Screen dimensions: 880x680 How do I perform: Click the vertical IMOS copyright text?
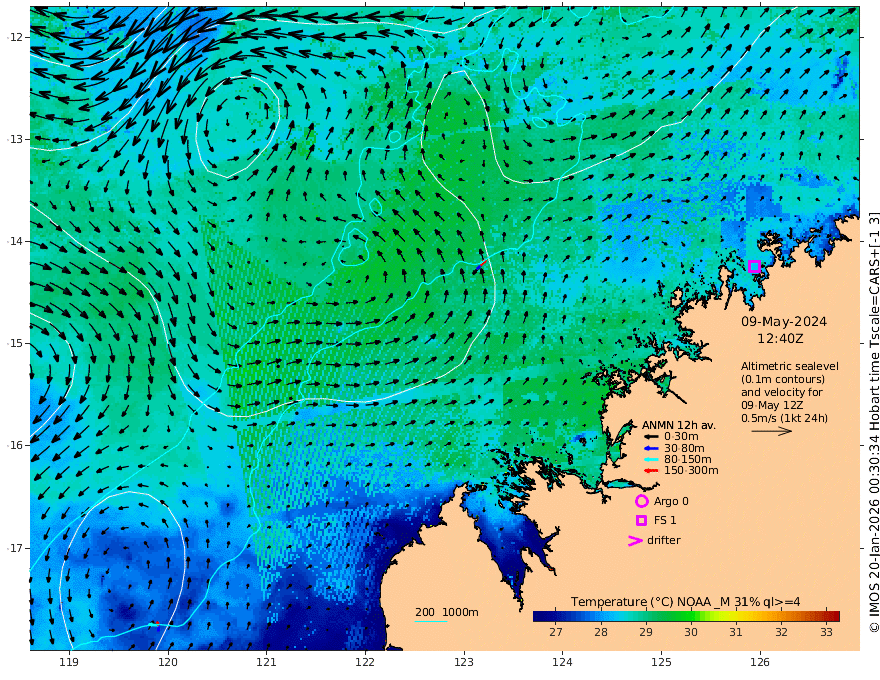[874, 422]
